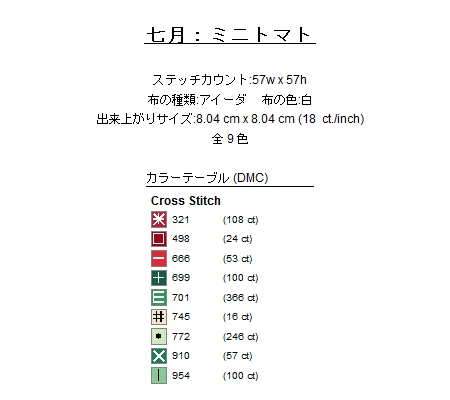The image size is (450, 400).
Task: Click thread number 954 label
Action: click(x=181, y=376)
